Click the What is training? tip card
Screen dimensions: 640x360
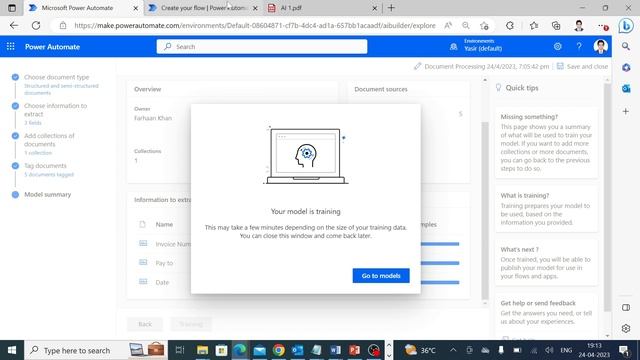tap(547, 209)
